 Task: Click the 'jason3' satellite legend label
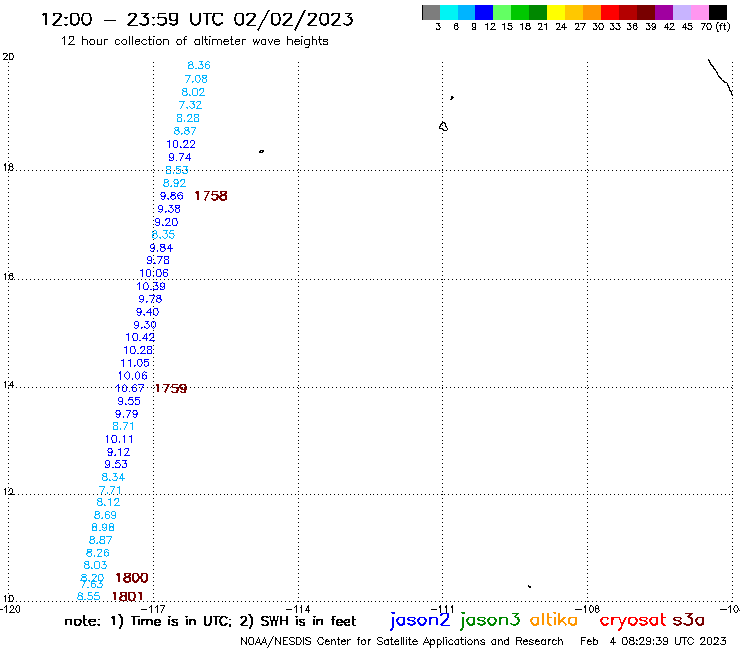coord(490,620)
